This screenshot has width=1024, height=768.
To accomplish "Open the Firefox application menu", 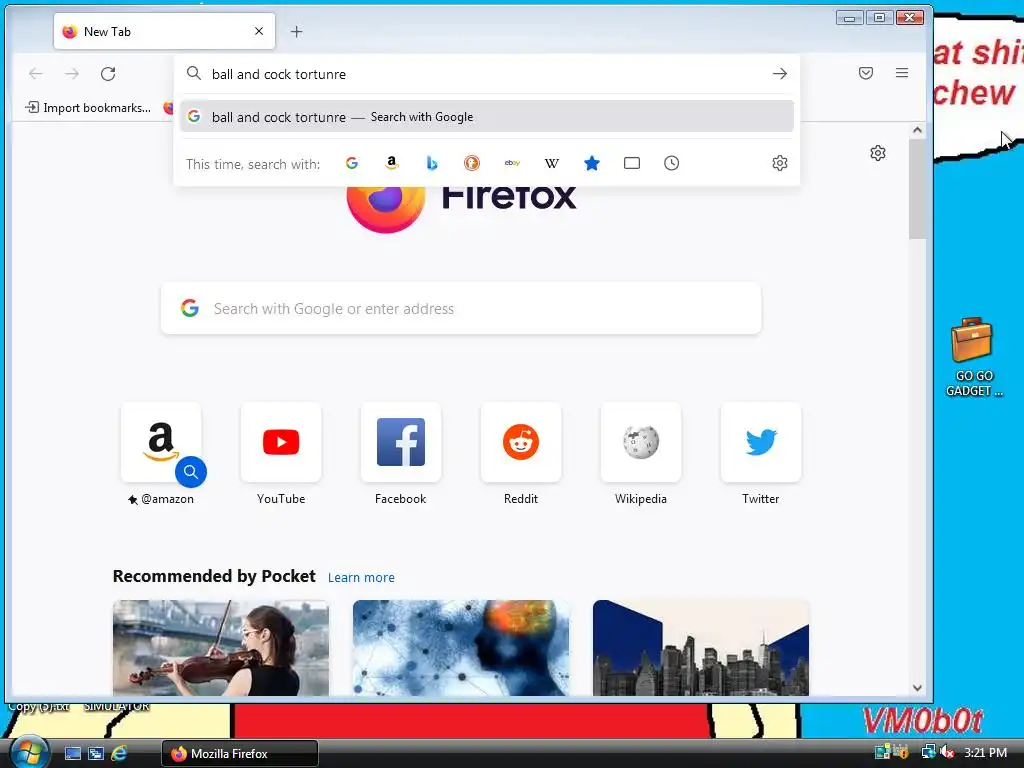I will coord(902,73).
